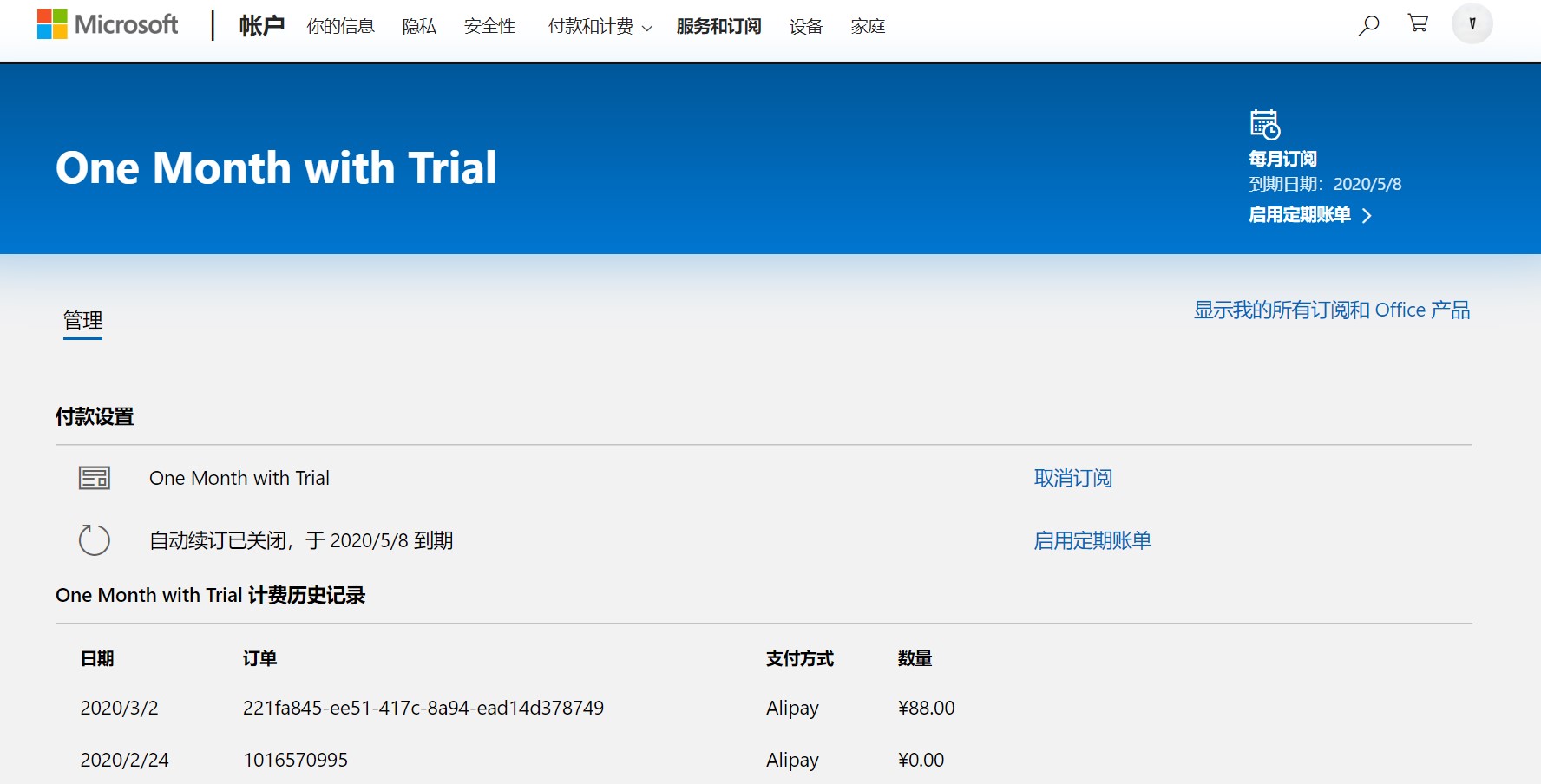The width and height of the screenshot is (1541, 784).
Task: Click the 自动续订已关闭 expiry status text
Action: (301, 540)
